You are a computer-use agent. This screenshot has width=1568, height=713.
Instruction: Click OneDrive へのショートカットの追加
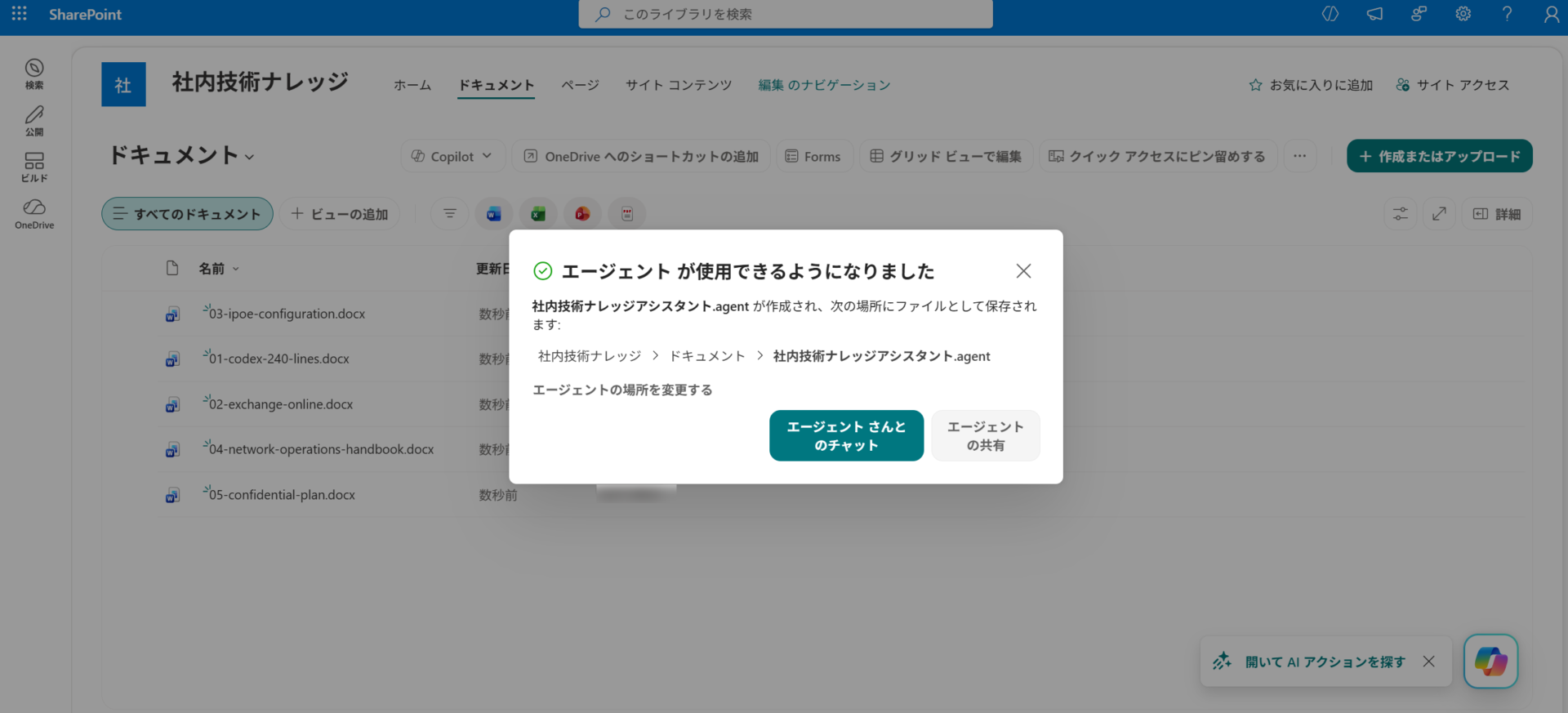tap(641, 156)
